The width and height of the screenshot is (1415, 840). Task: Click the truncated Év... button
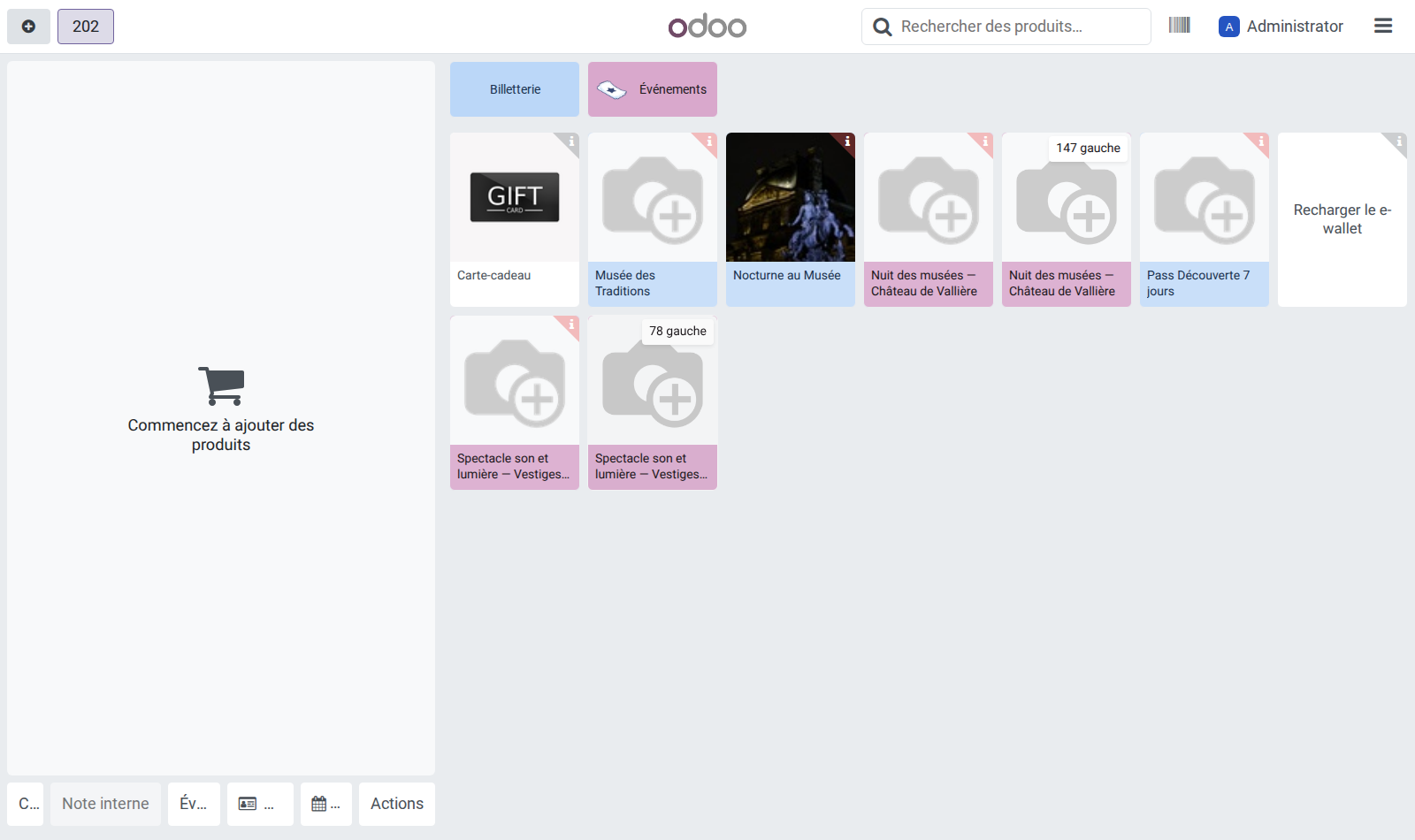point(194,804)
